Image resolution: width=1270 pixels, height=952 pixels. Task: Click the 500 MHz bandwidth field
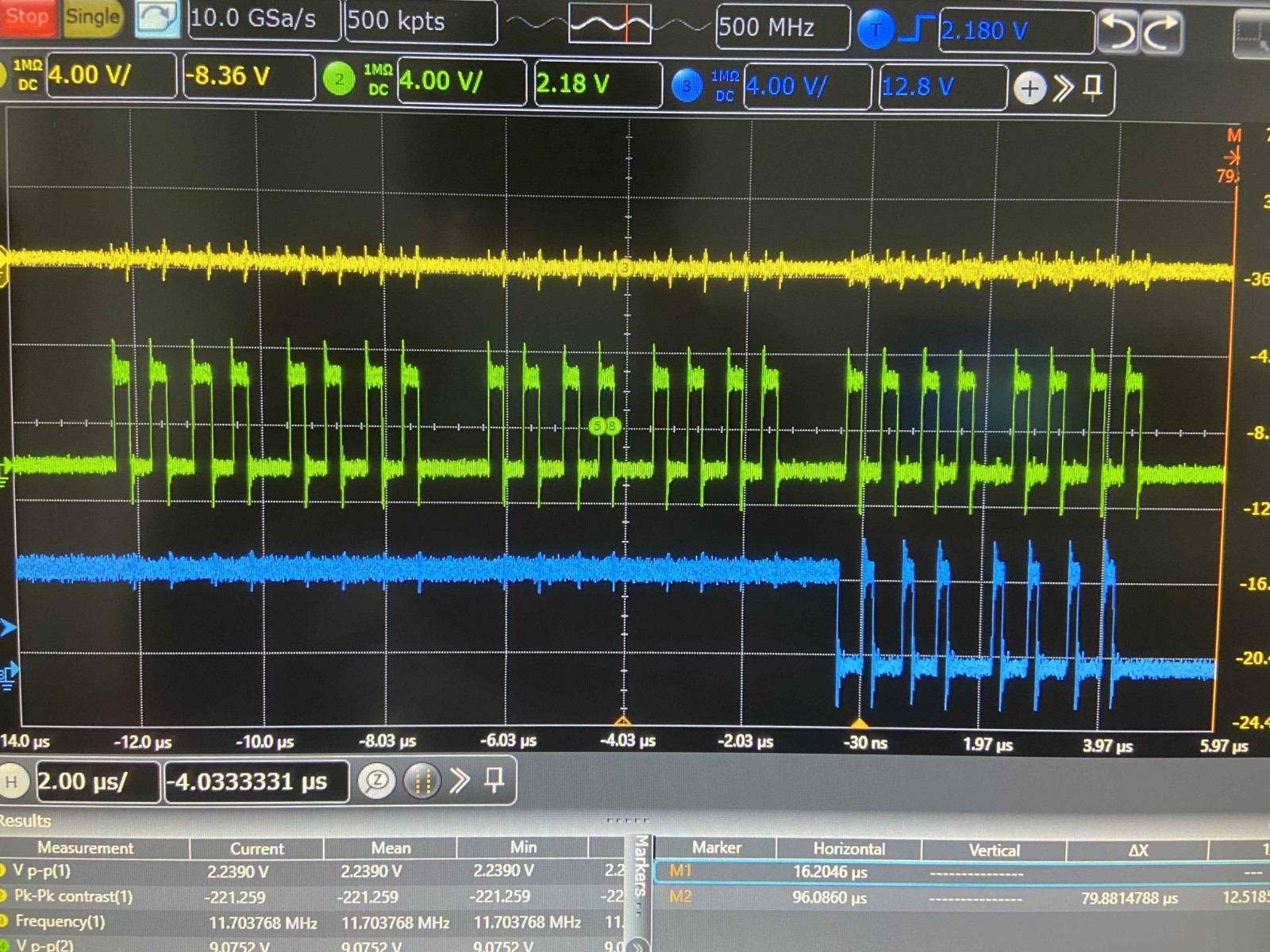click(781, 28)
